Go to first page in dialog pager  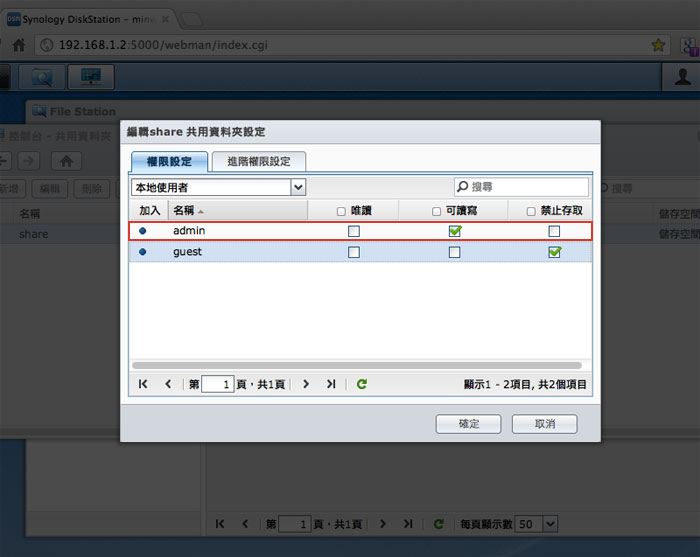click(143, 384)
